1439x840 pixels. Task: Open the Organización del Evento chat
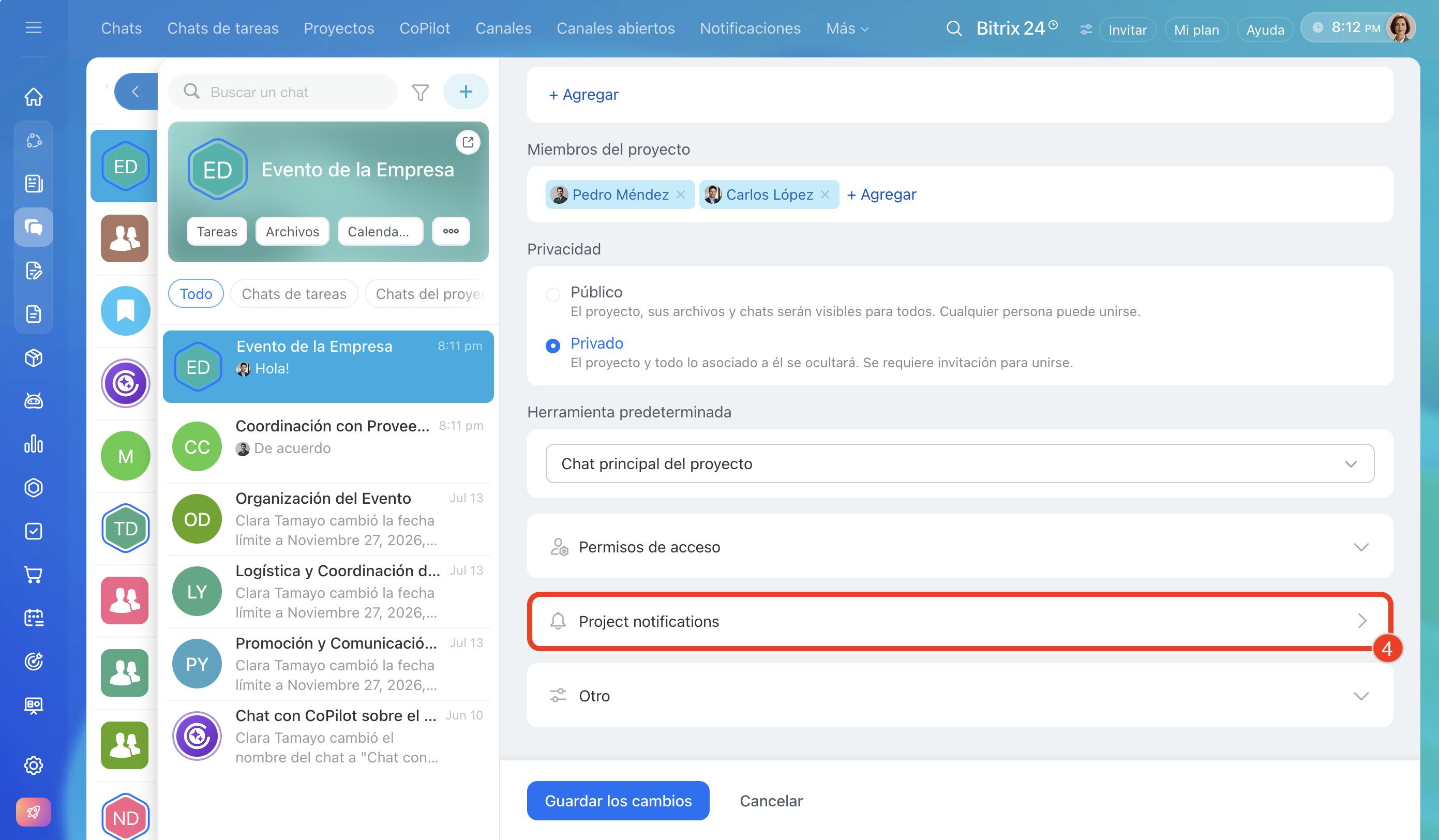(x=328, y=518)
